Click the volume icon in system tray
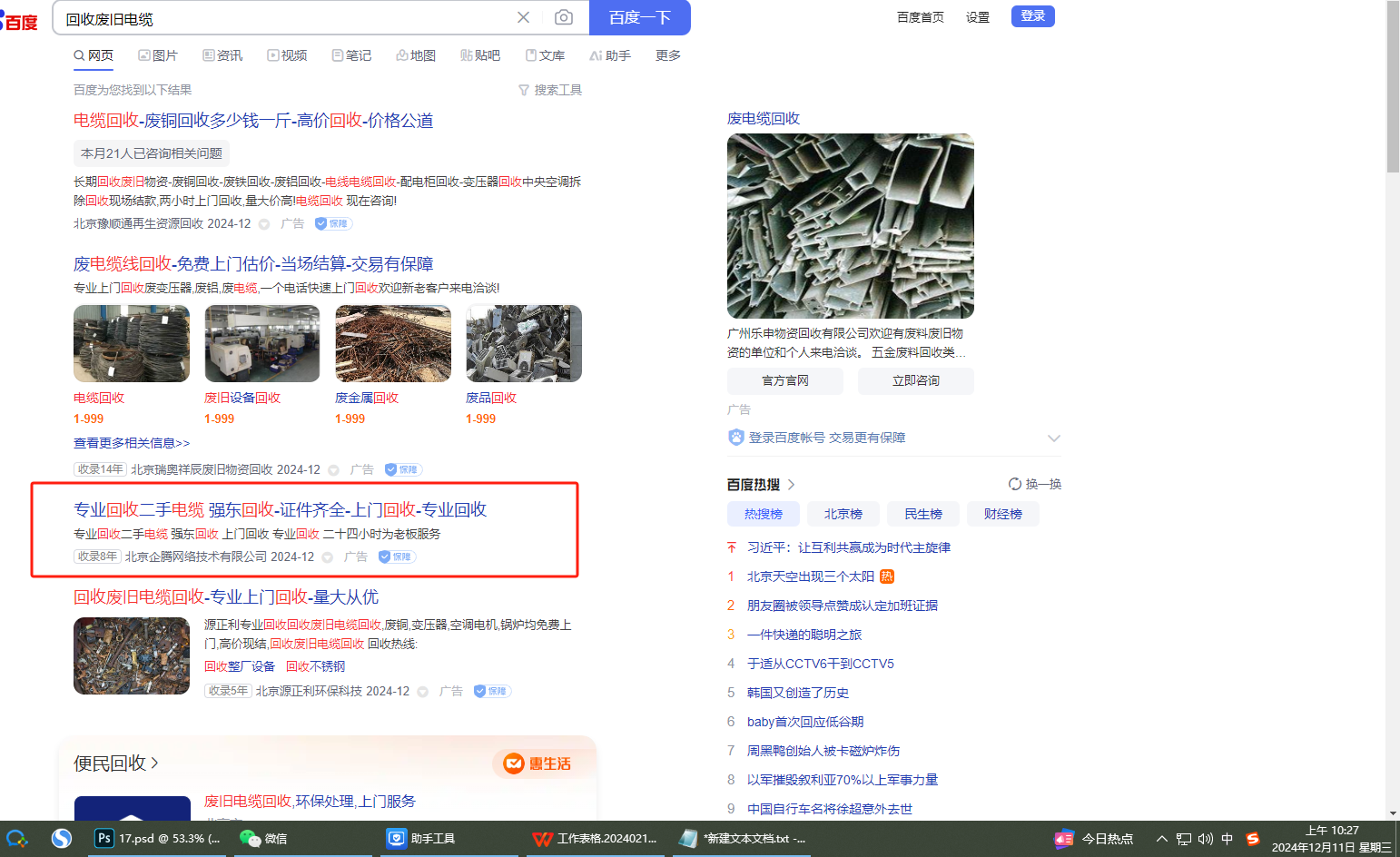 pos(1205,839)
